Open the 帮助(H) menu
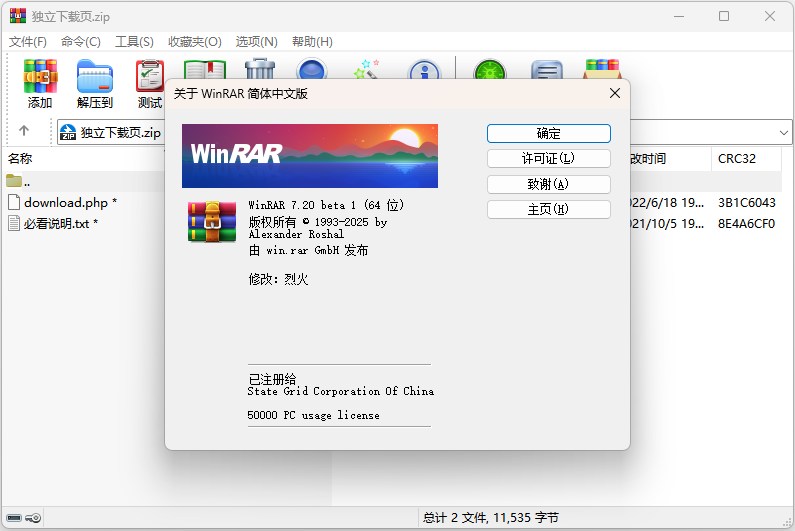The height and width of the screenshot is (531, 795). [x=312, y=42]
